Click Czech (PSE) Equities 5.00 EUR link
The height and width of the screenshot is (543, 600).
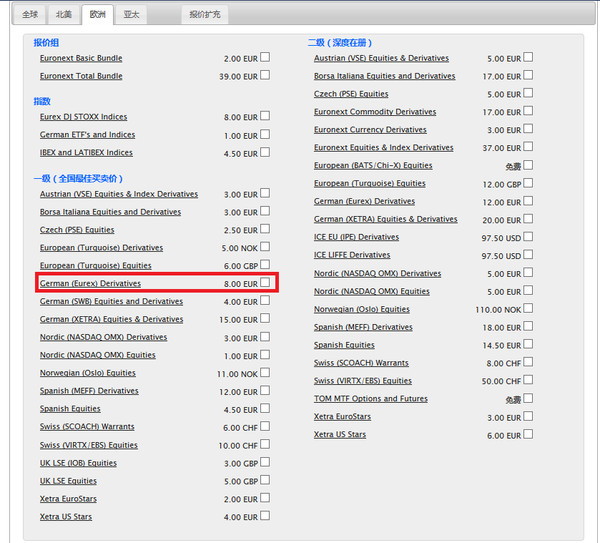[351, 94]
